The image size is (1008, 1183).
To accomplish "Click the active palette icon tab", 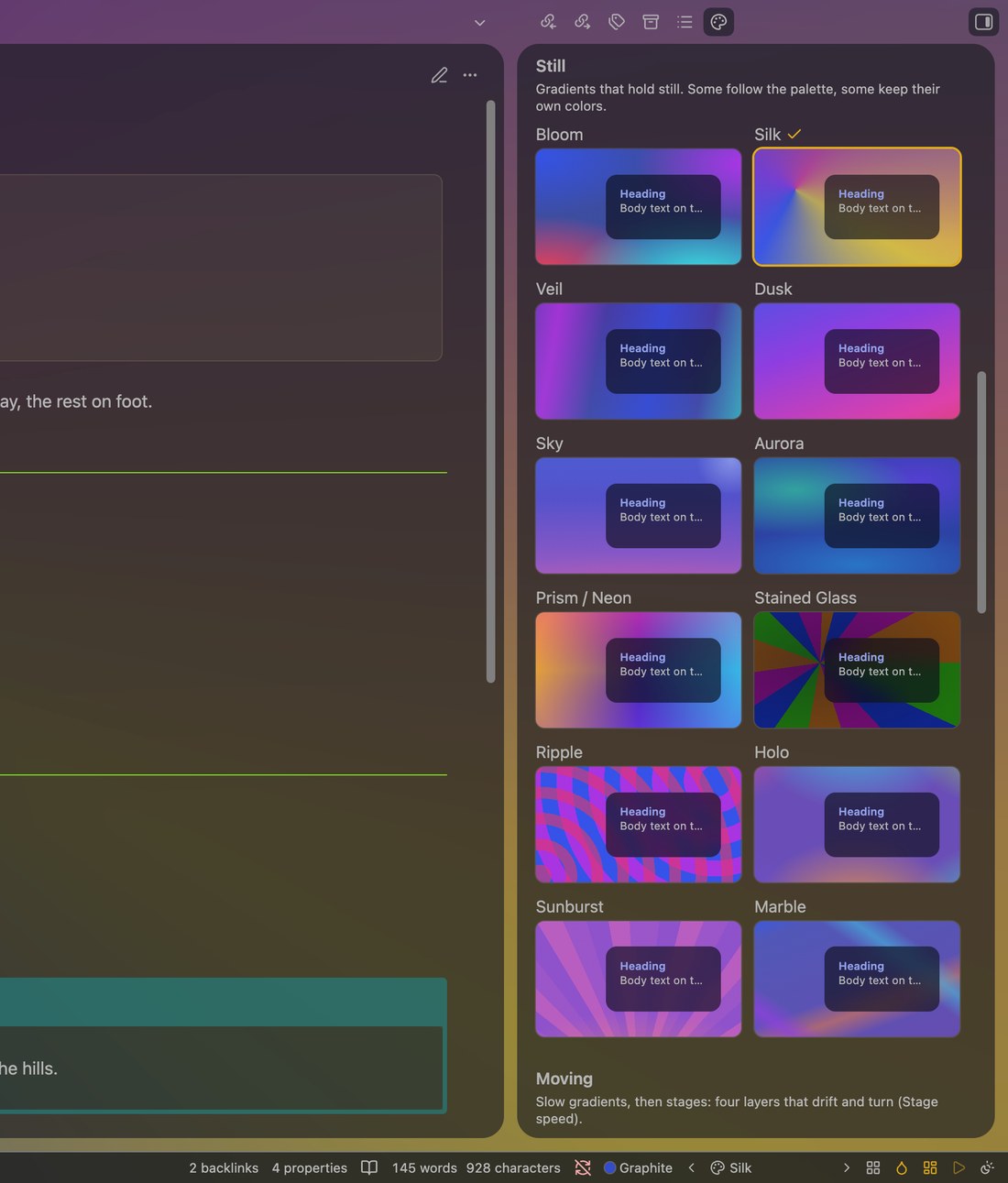I will pos(718,21).
